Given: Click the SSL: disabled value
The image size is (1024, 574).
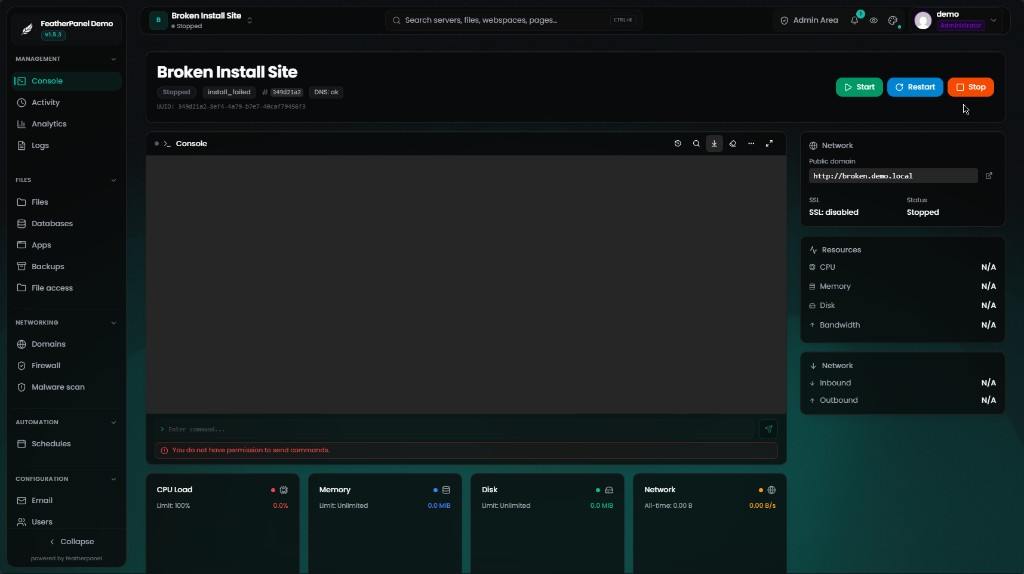Looking at the screenshot, I should [x=834, y=212].
